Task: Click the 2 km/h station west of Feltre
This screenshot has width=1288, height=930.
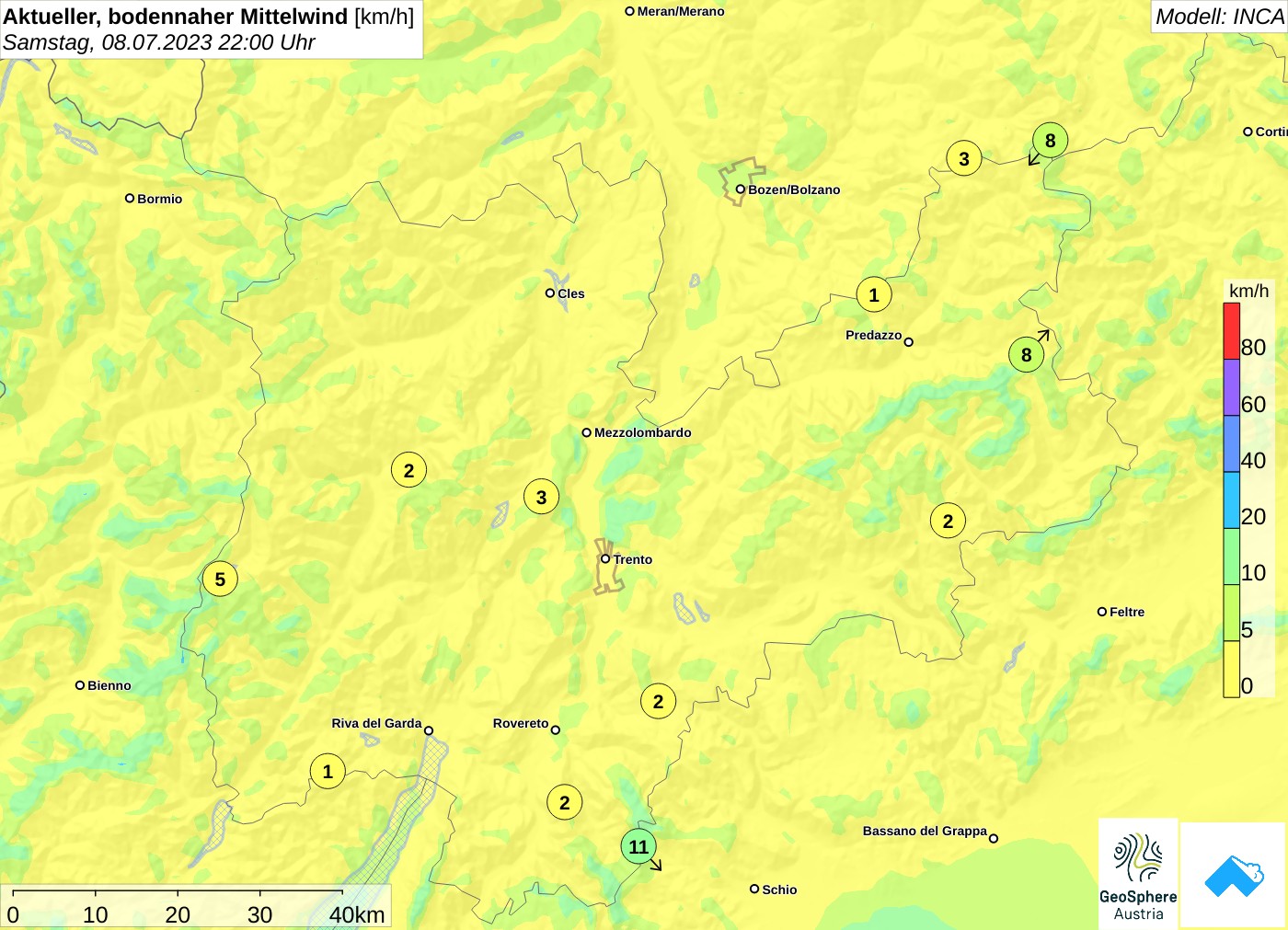Action: pos(949,521)
